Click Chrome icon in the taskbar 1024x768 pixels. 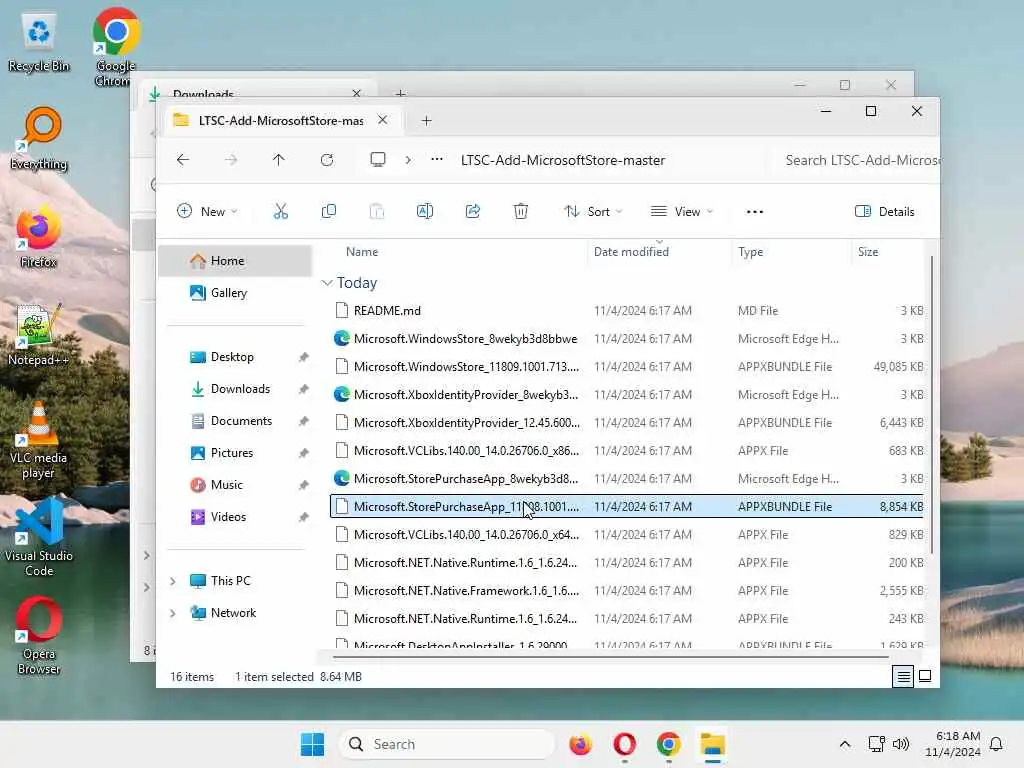[668, 744]
